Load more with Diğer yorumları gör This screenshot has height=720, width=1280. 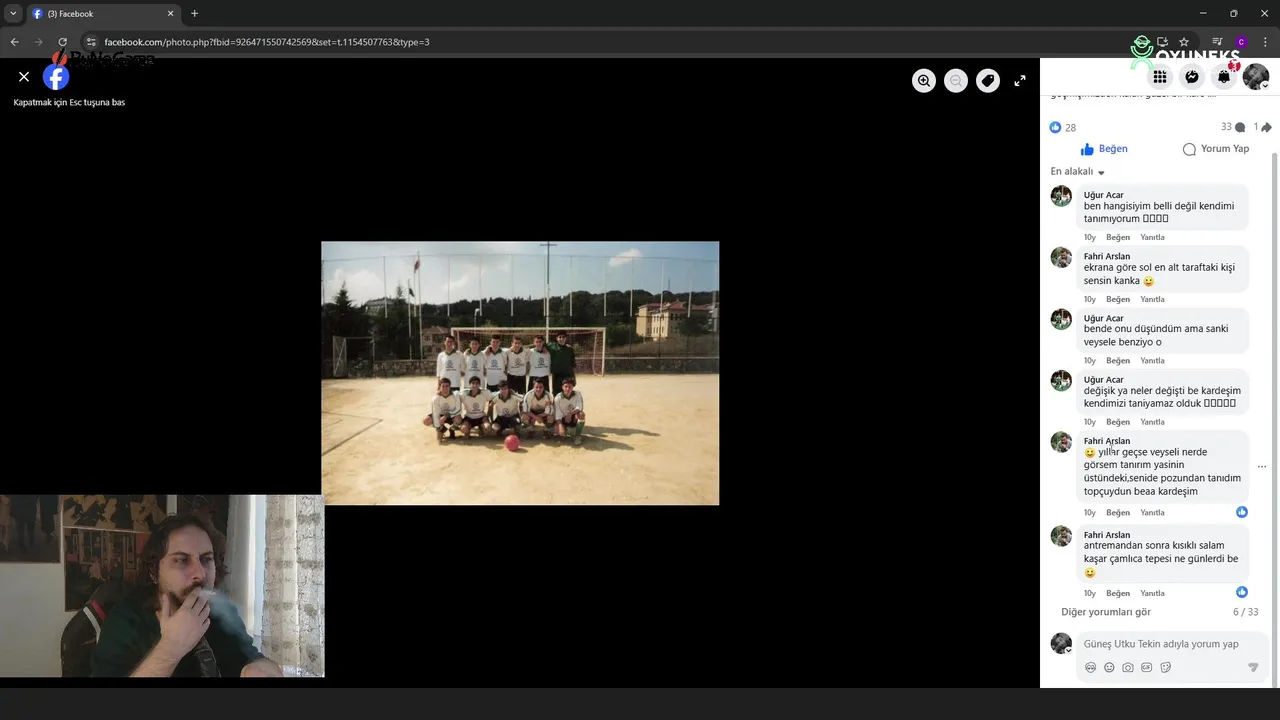[x=1106, y=612]
